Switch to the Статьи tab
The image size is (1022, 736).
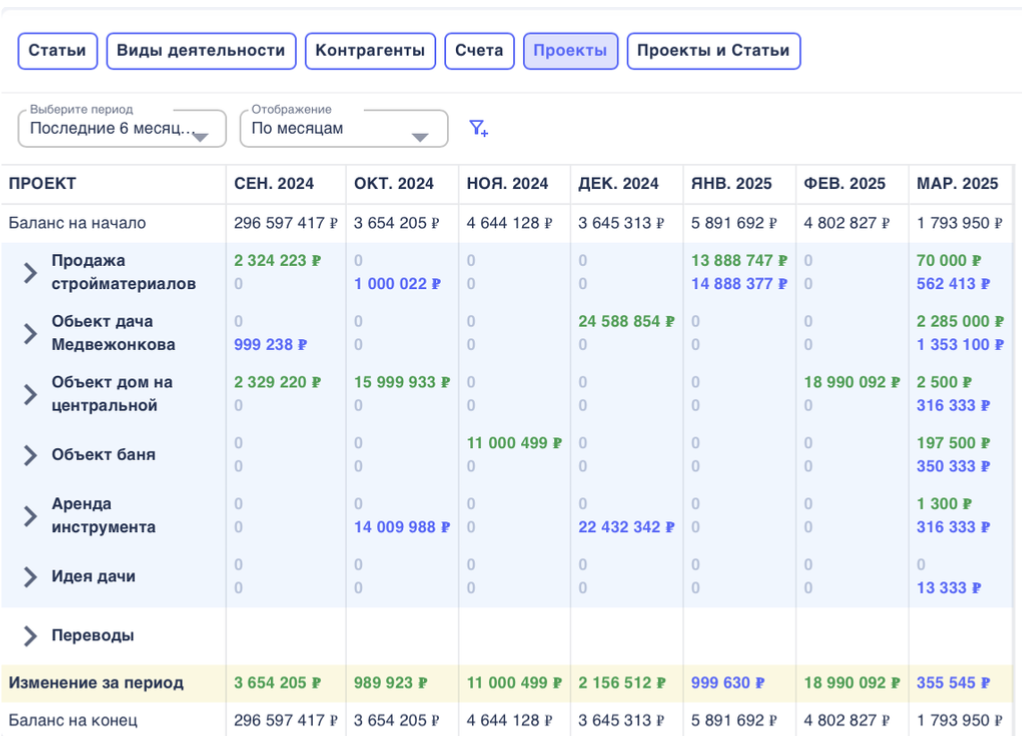57,51
